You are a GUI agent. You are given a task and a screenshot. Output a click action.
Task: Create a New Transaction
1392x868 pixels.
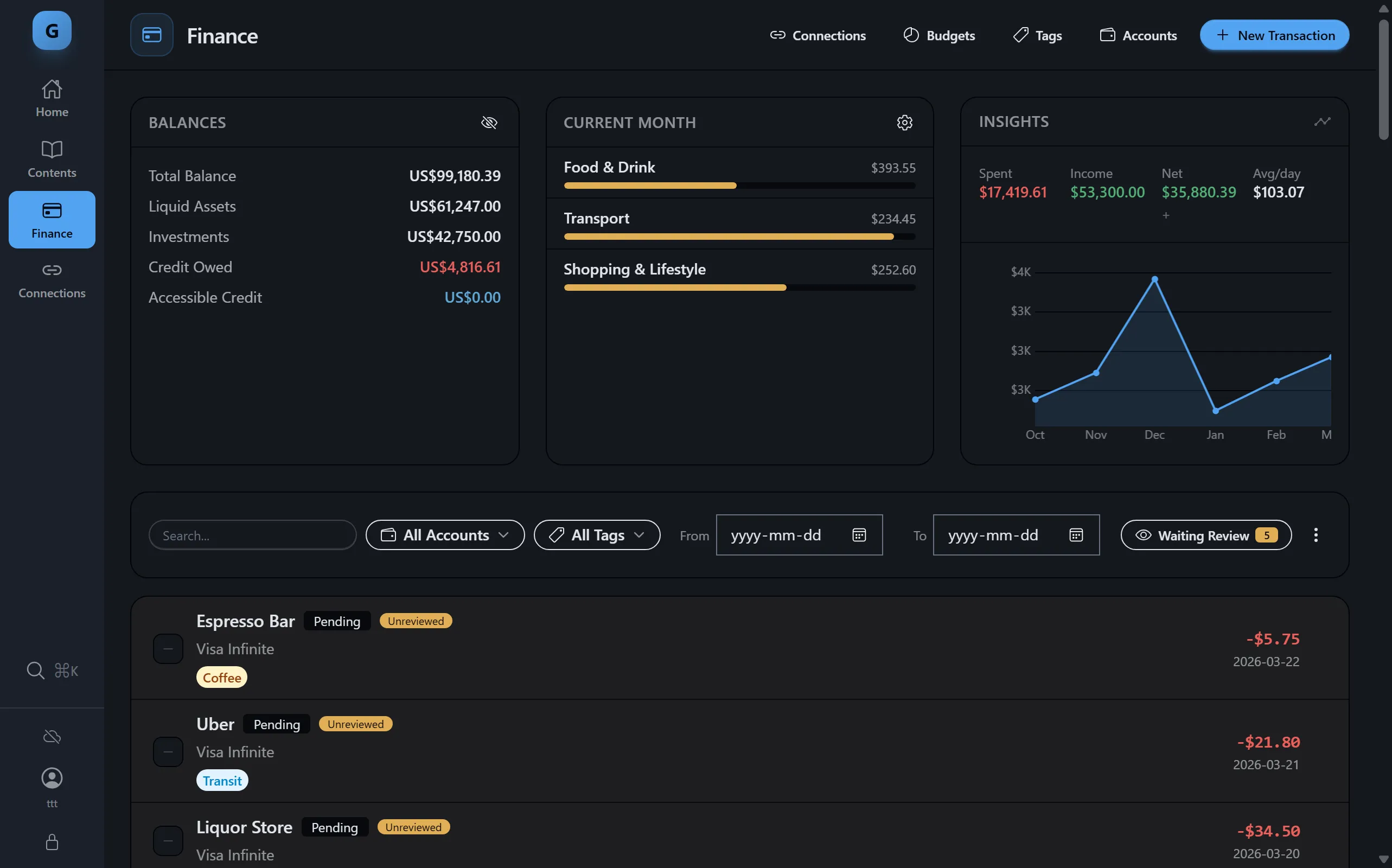[1274, 35]
